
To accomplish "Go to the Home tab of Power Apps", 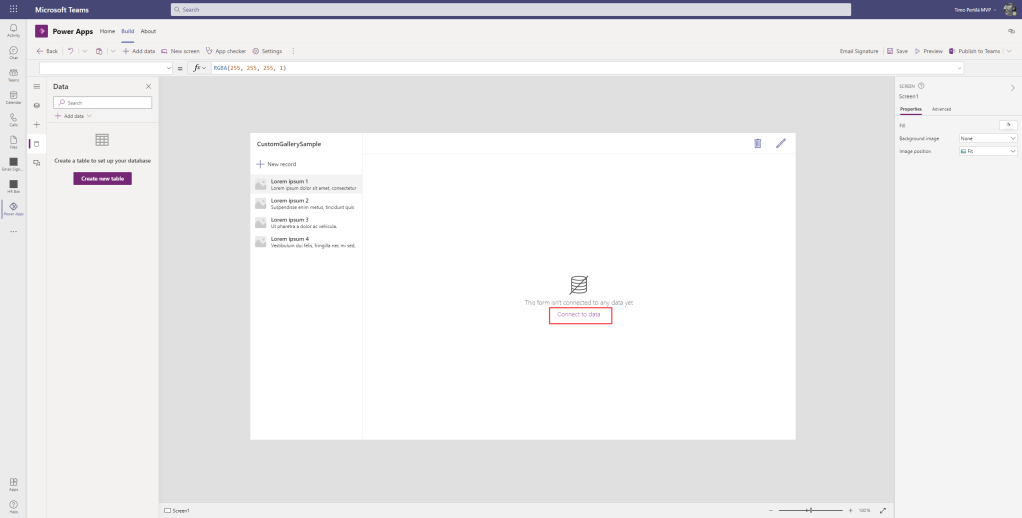I will [x=107, y=31].
